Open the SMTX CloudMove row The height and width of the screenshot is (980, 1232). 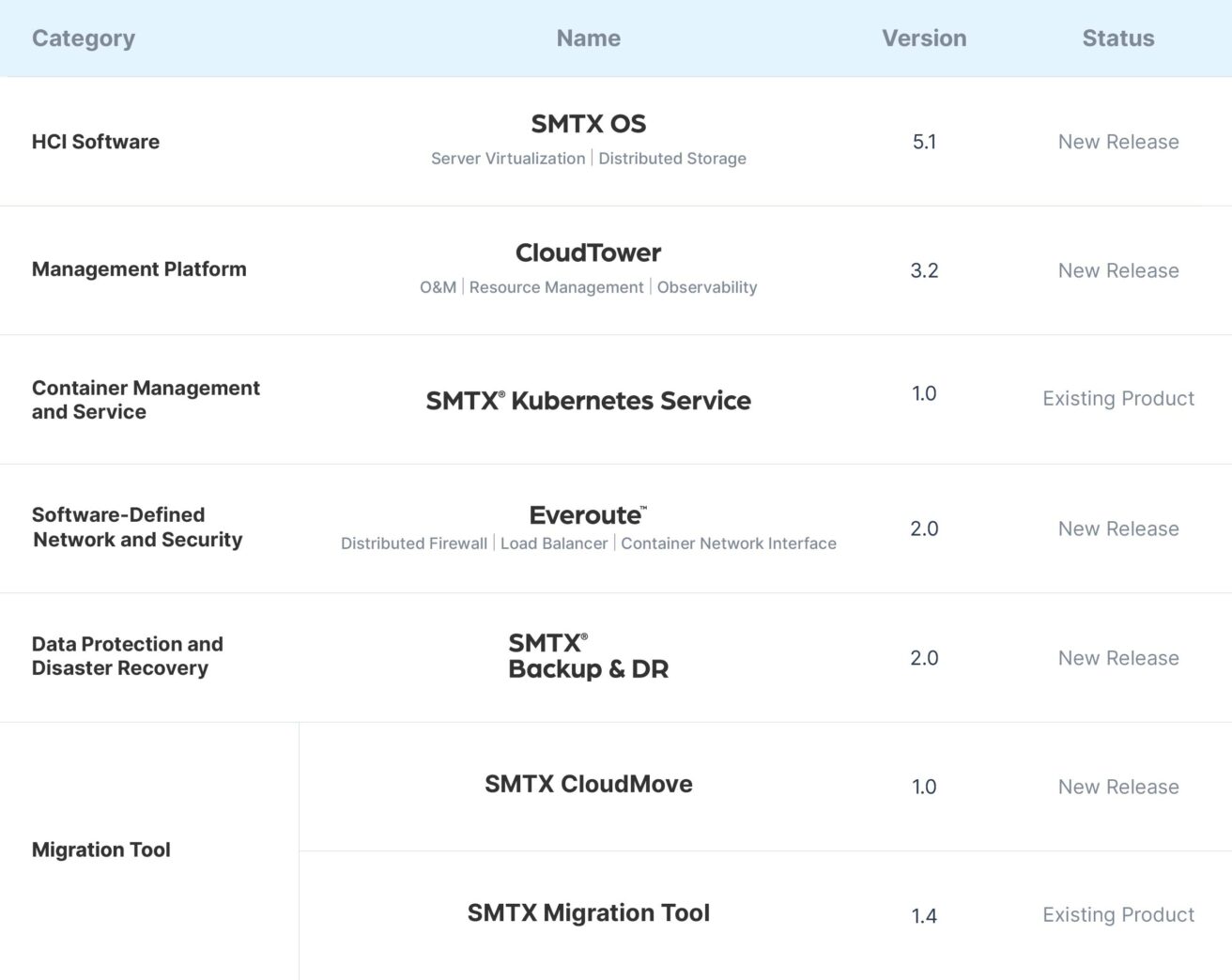[x=588, y=784]
